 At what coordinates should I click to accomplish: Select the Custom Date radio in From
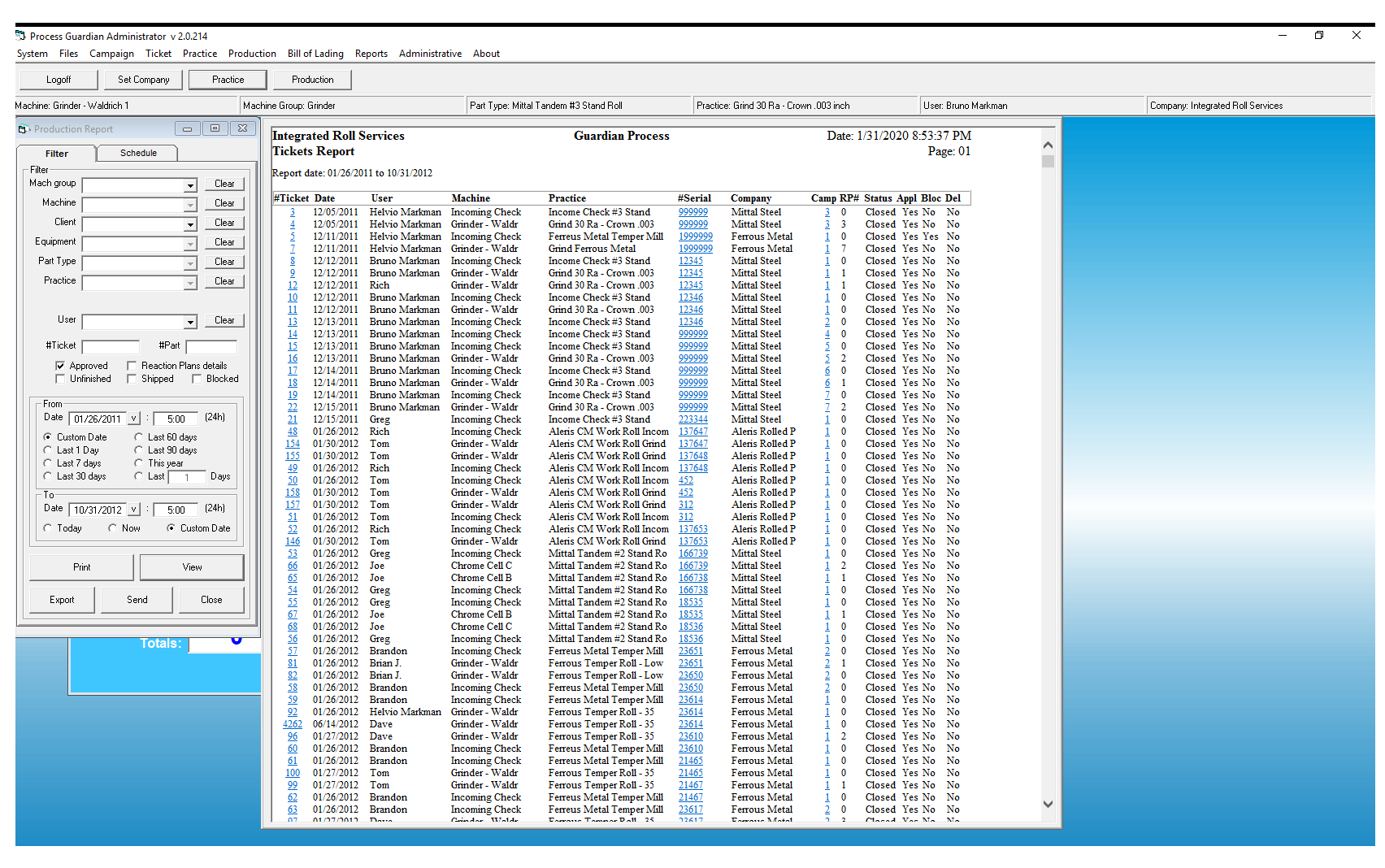click(x=48, y=437)
